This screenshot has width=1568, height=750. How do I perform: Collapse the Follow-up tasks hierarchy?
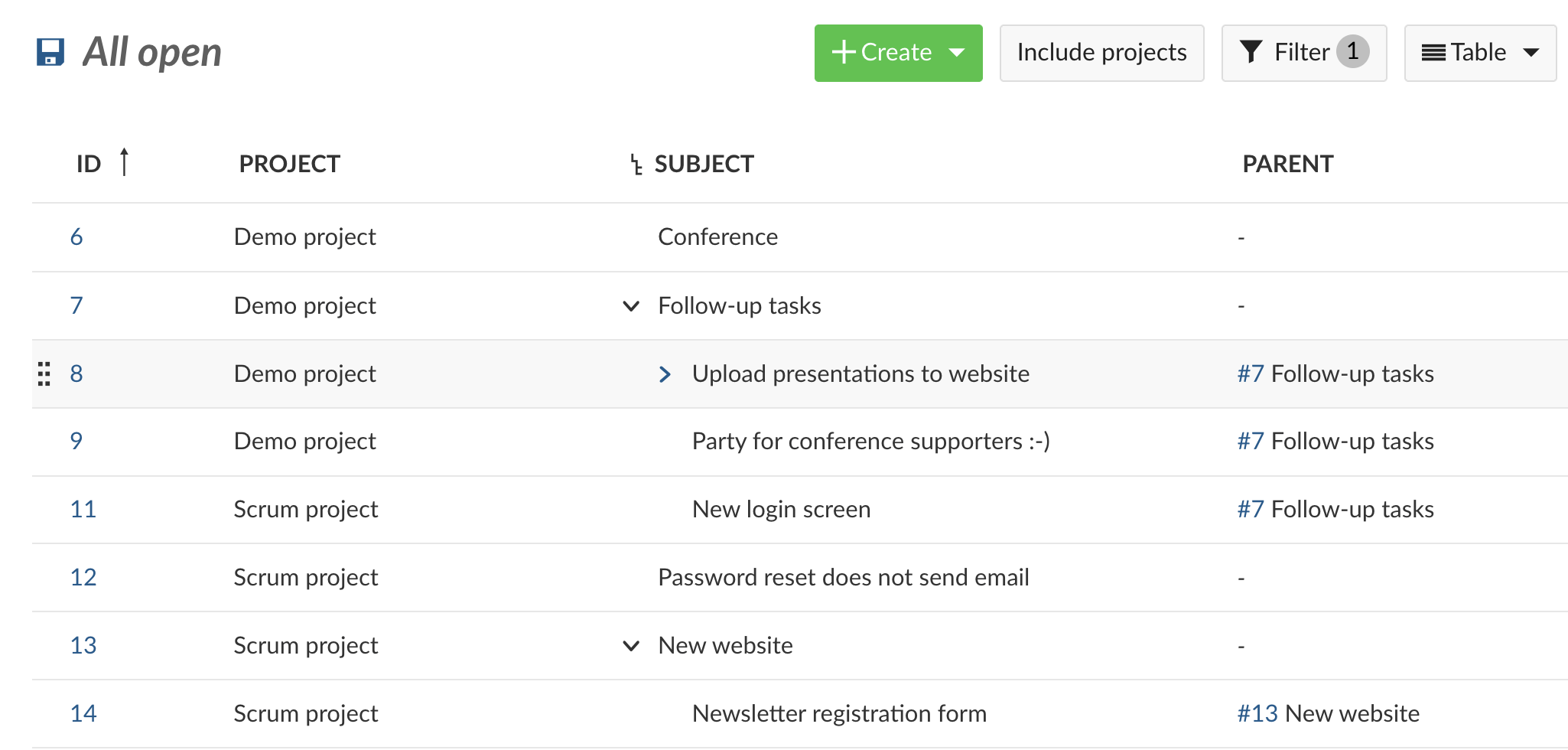coord(631,306)
